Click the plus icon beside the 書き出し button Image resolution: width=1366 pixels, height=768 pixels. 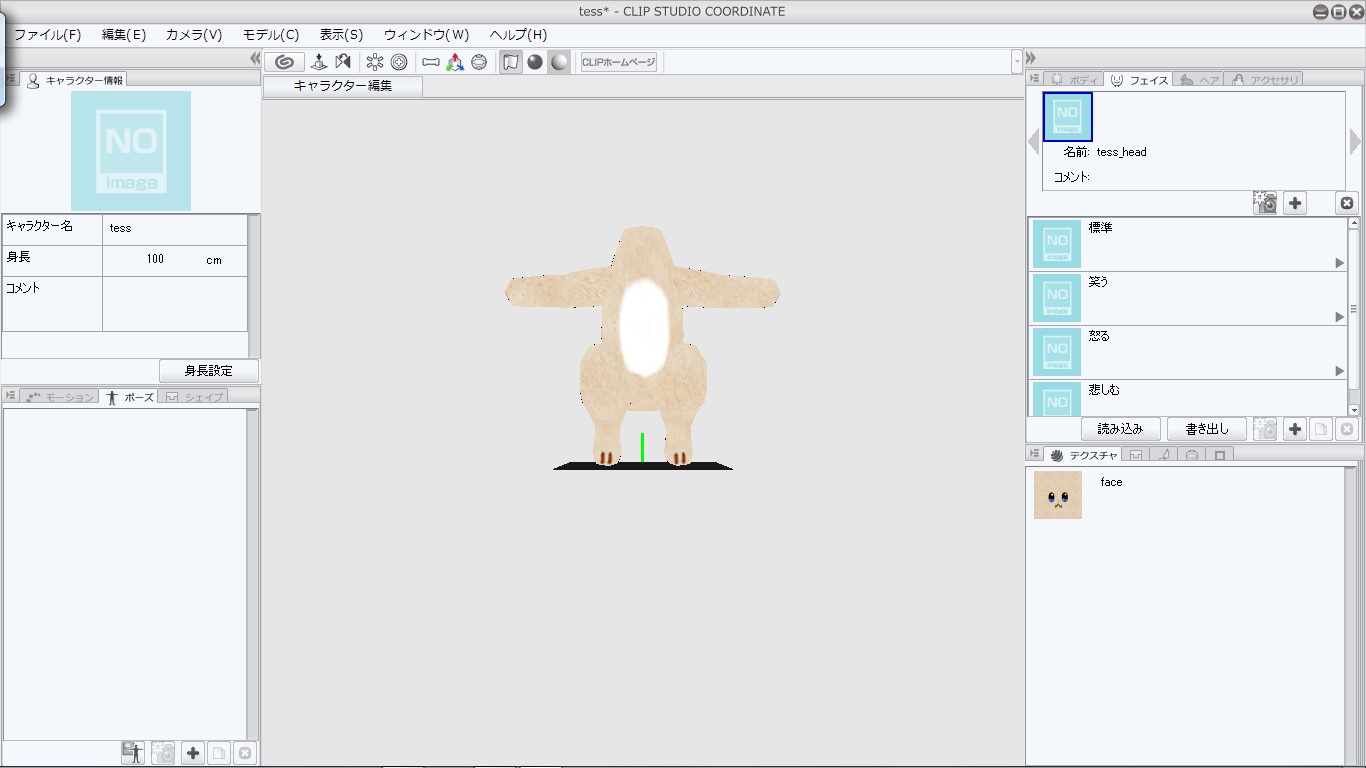(1295, 429)
